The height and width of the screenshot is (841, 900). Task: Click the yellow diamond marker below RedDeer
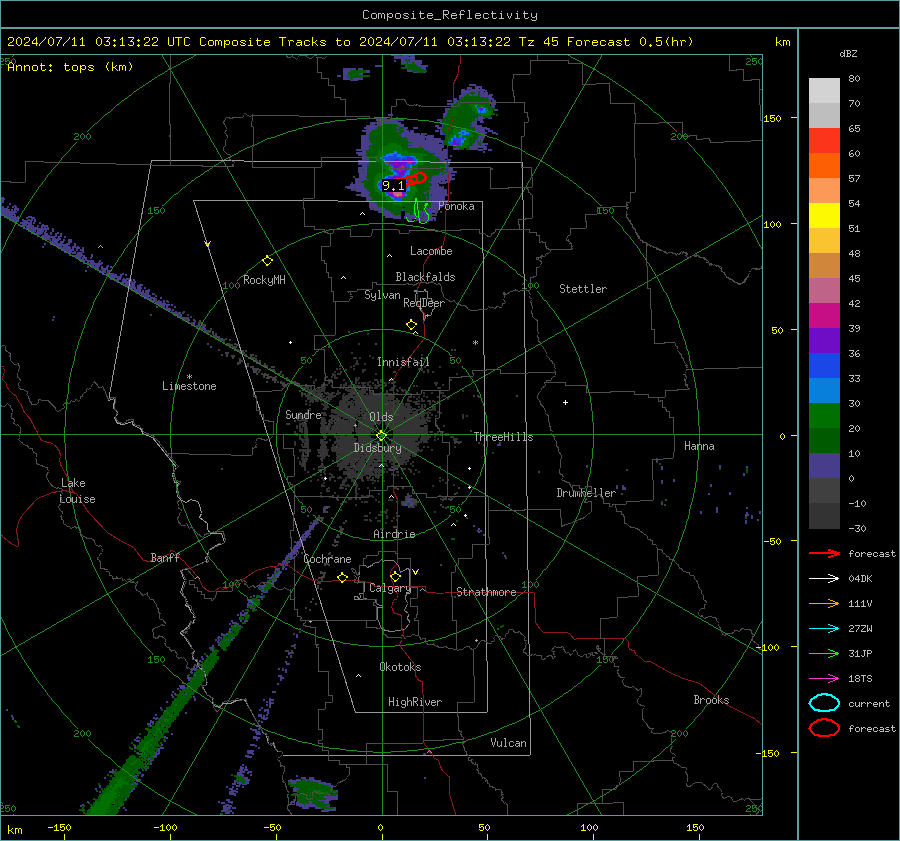411,325
